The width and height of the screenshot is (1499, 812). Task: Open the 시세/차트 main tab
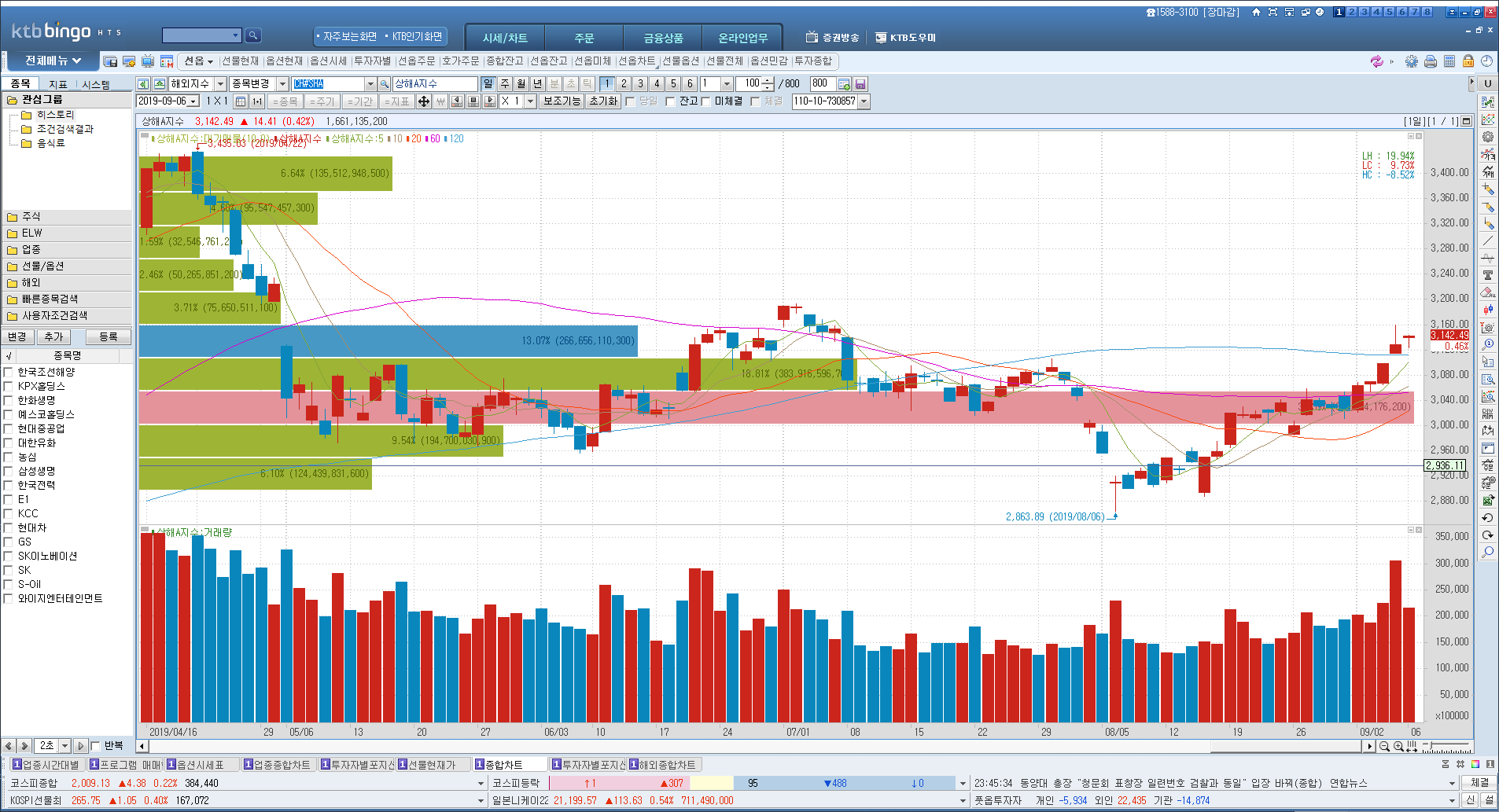(x=505, y=38)
